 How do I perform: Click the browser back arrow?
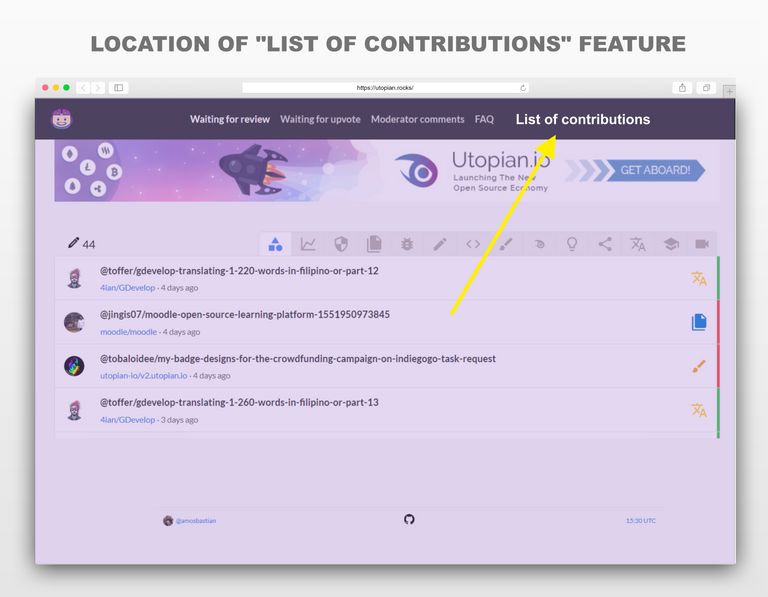pyautogui.click(x=83, y=88)
